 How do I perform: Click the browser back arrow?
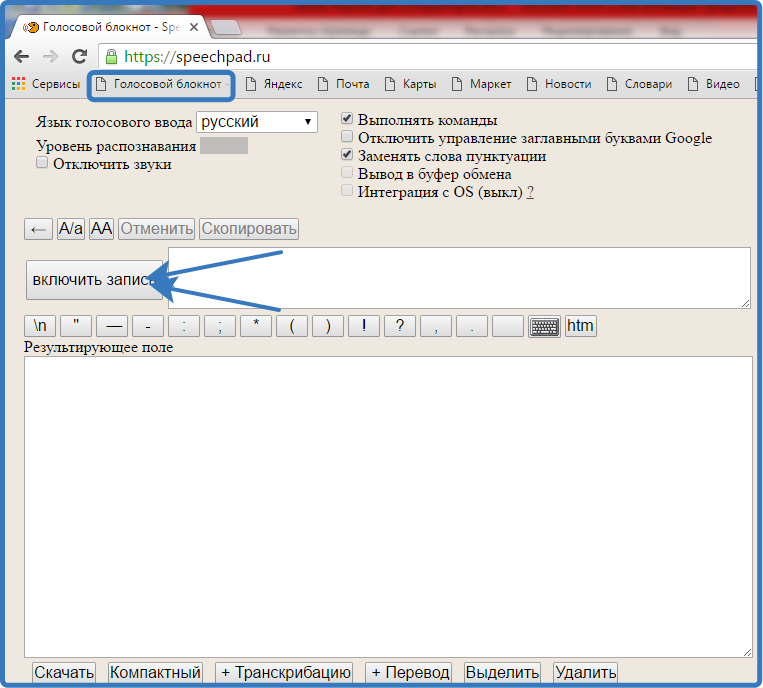[x=21, y=57]
